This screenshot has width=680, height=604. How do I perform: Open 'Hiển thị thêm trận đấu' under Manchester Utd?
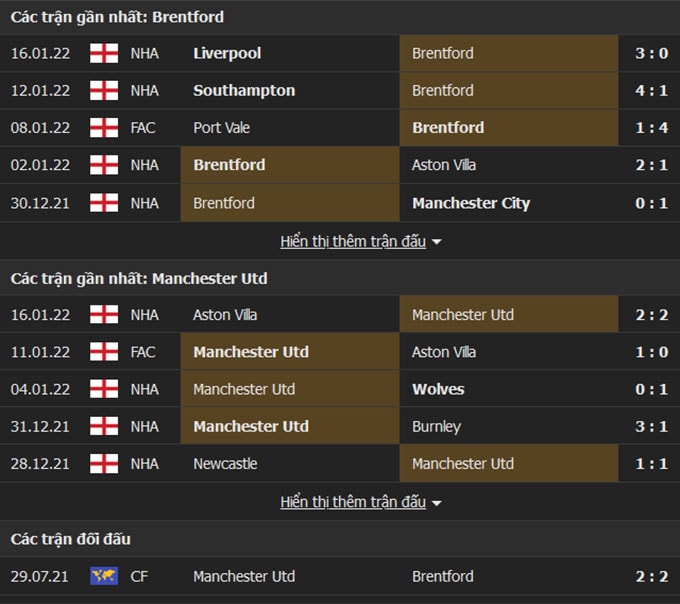click(x=353, y=502)
